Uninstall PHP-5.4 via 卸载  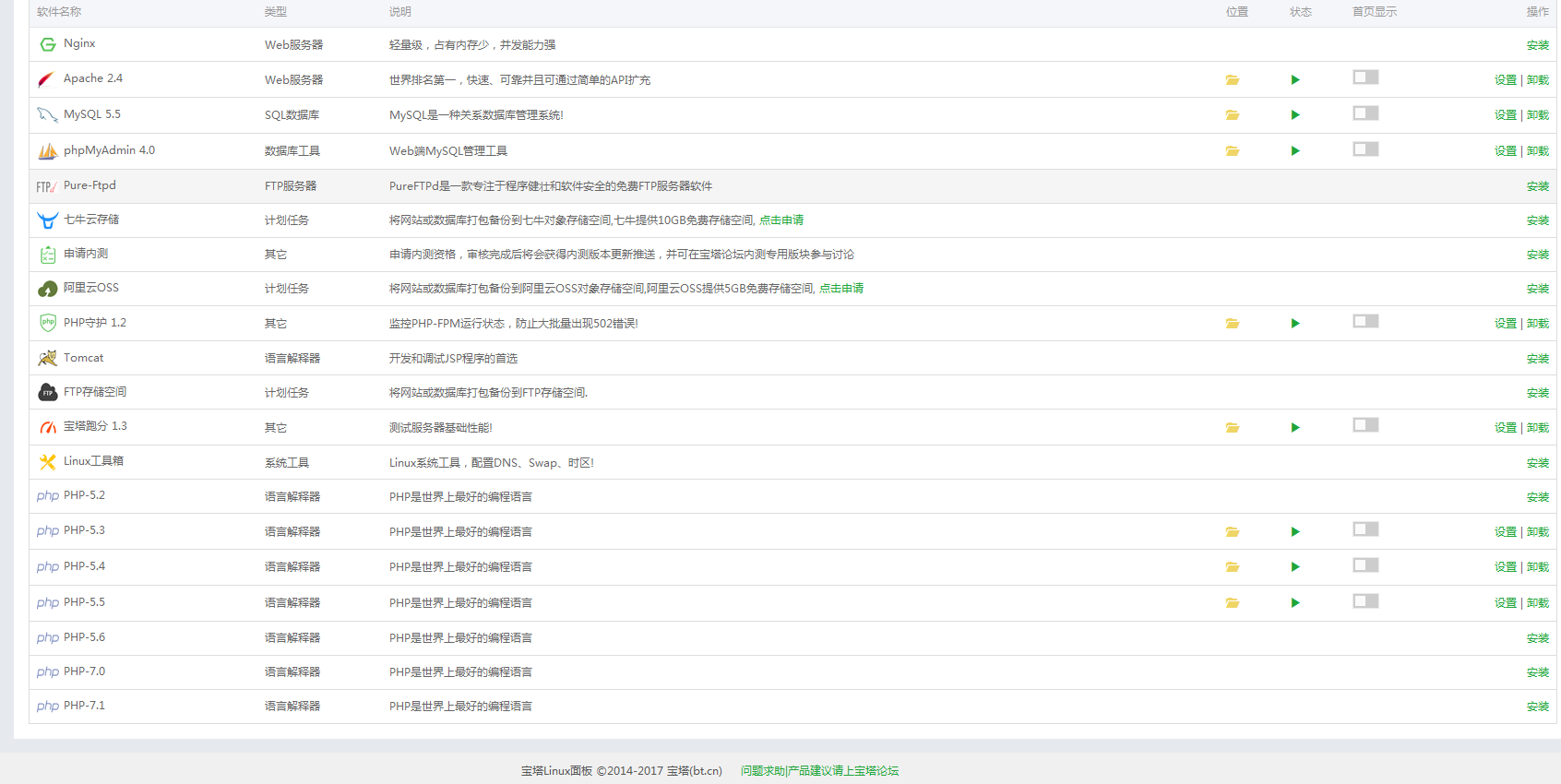(x=1538, y=567)
